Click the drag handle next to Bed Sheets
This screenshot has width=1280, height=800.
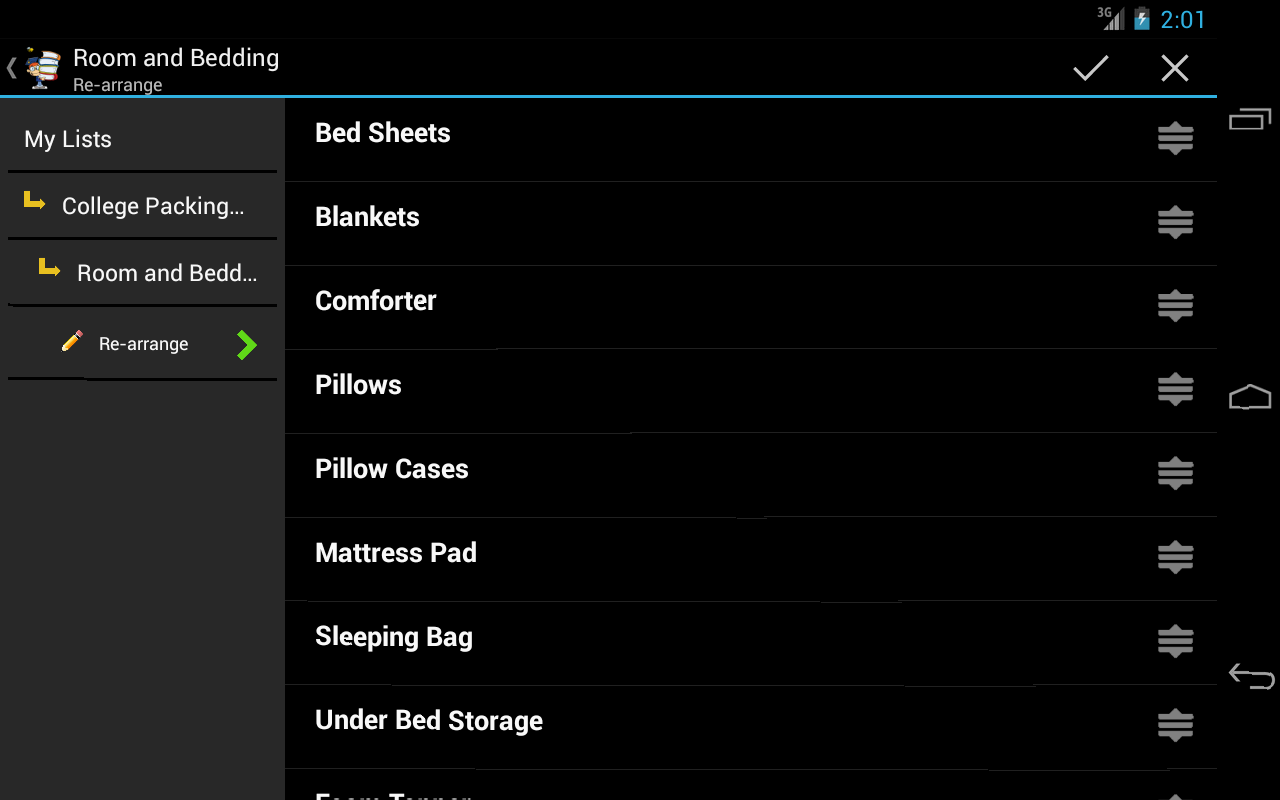coord(1175,138)
